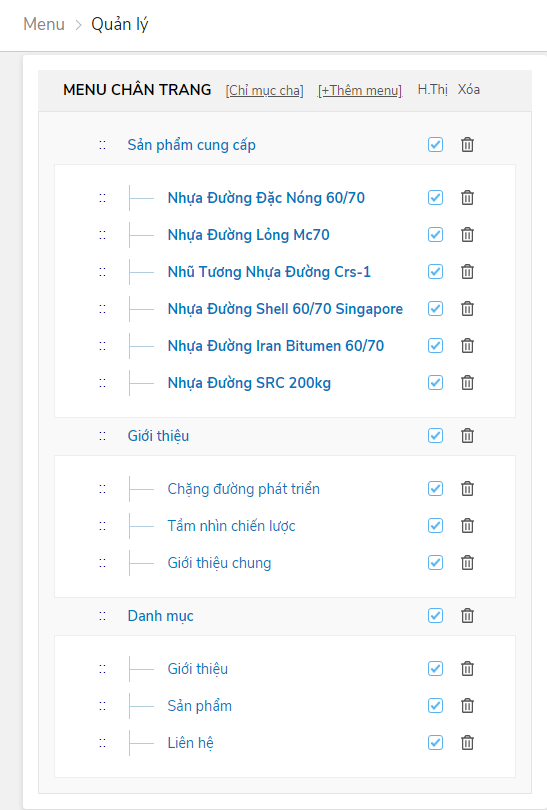Remove Nhựa Đường SRC 200kg with trash icon
This screenshot has width=547, height=810.
[x=467, y=383]
